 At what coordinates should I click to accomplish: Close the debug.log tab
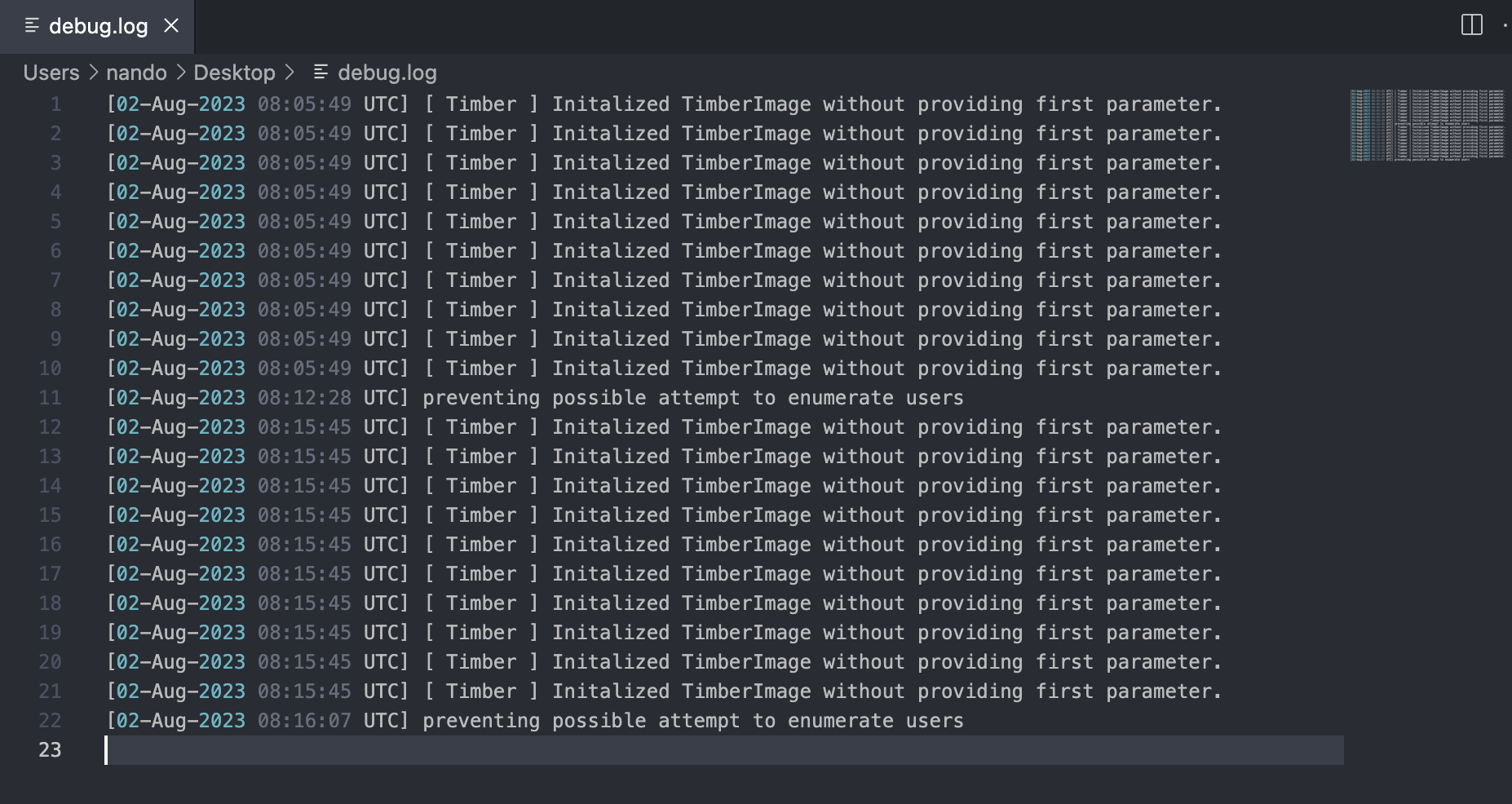[x=171, y=26]
